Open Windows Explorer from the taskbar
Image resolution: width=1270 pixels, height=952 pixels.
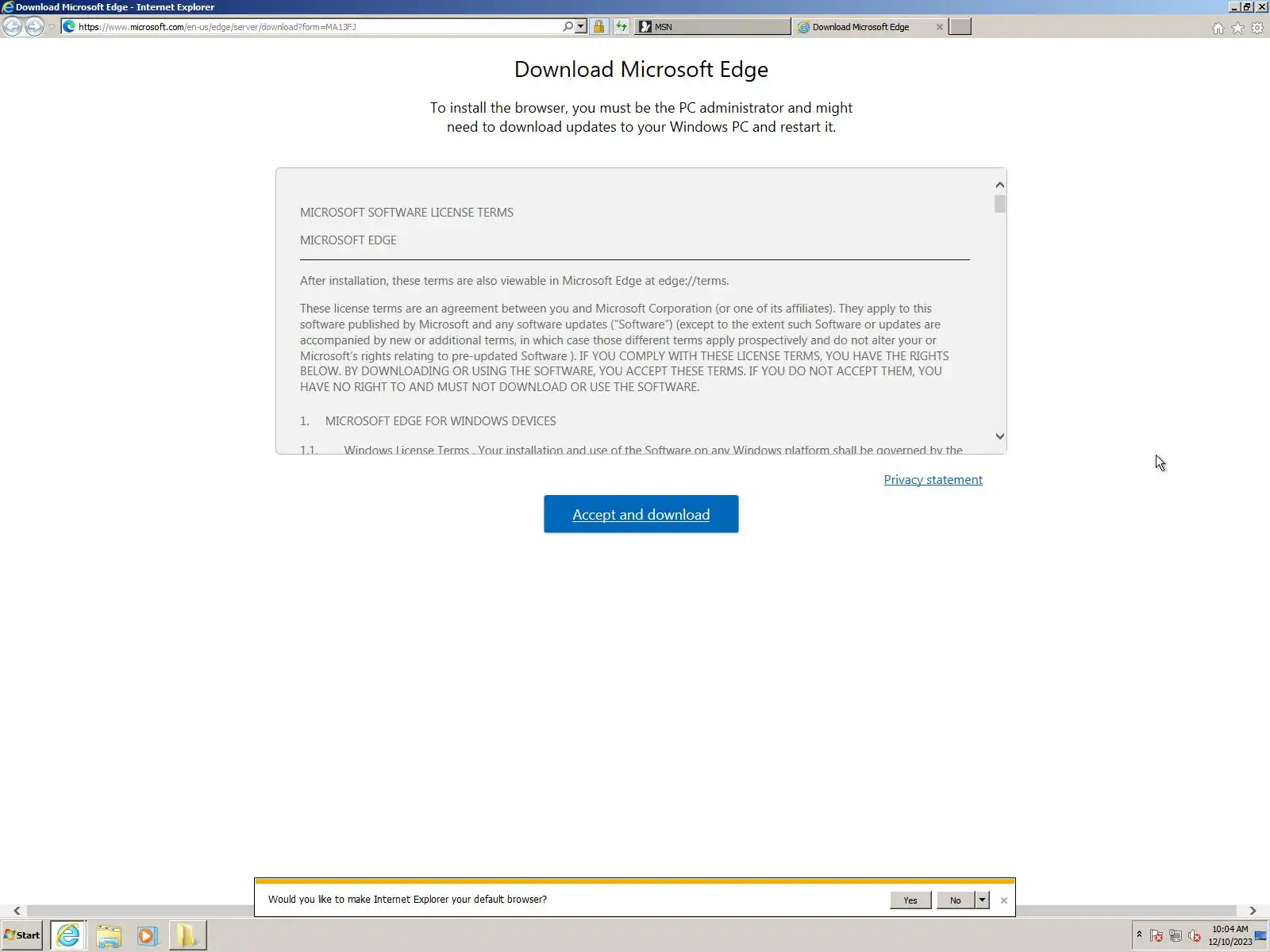click(x=109, y=935)
